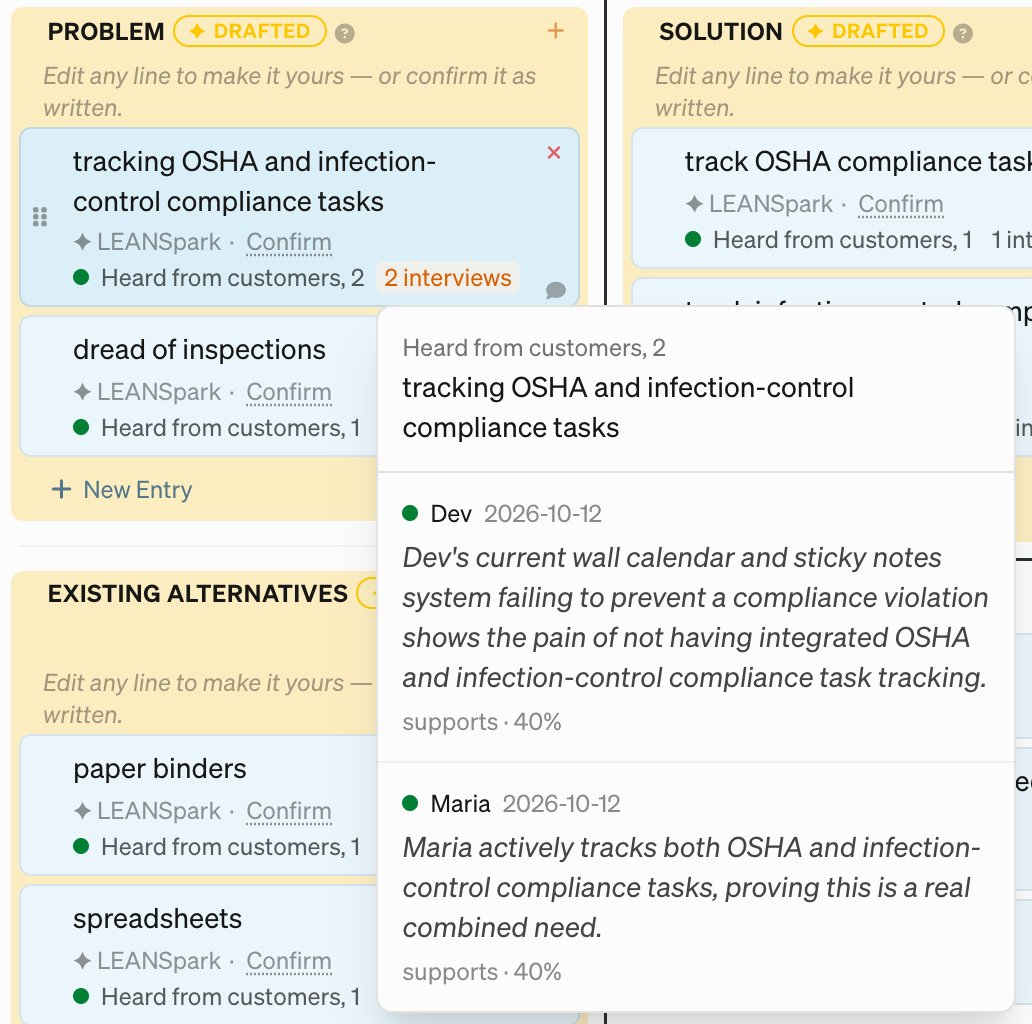This screenshot has width=1032, height=1024.
Task: Click the green dot on the paper binders card
Action: pos(81,846)
